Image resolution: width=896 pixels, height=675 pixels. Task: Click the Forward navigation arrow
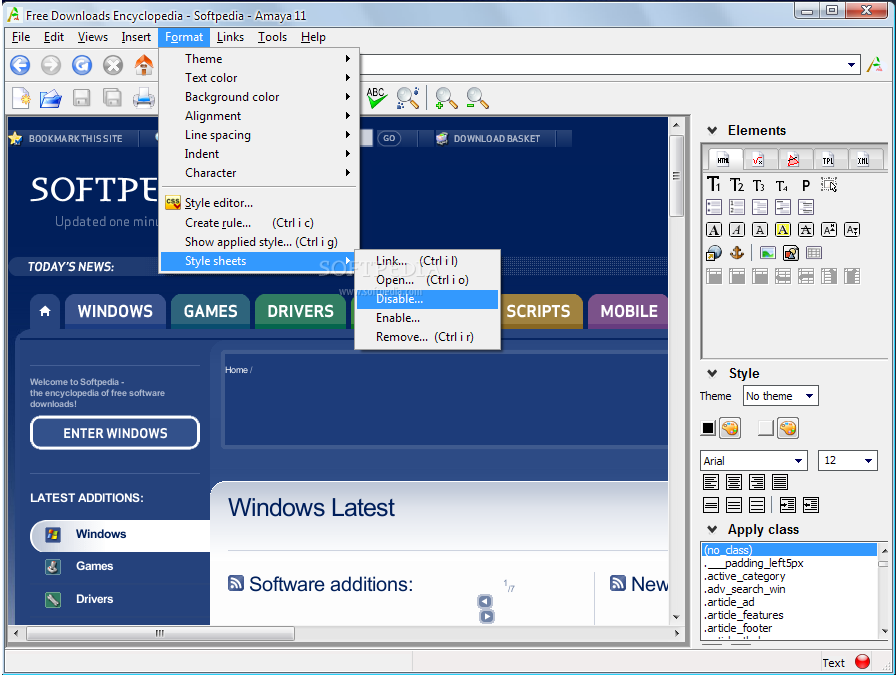click(x=51, y=65)
